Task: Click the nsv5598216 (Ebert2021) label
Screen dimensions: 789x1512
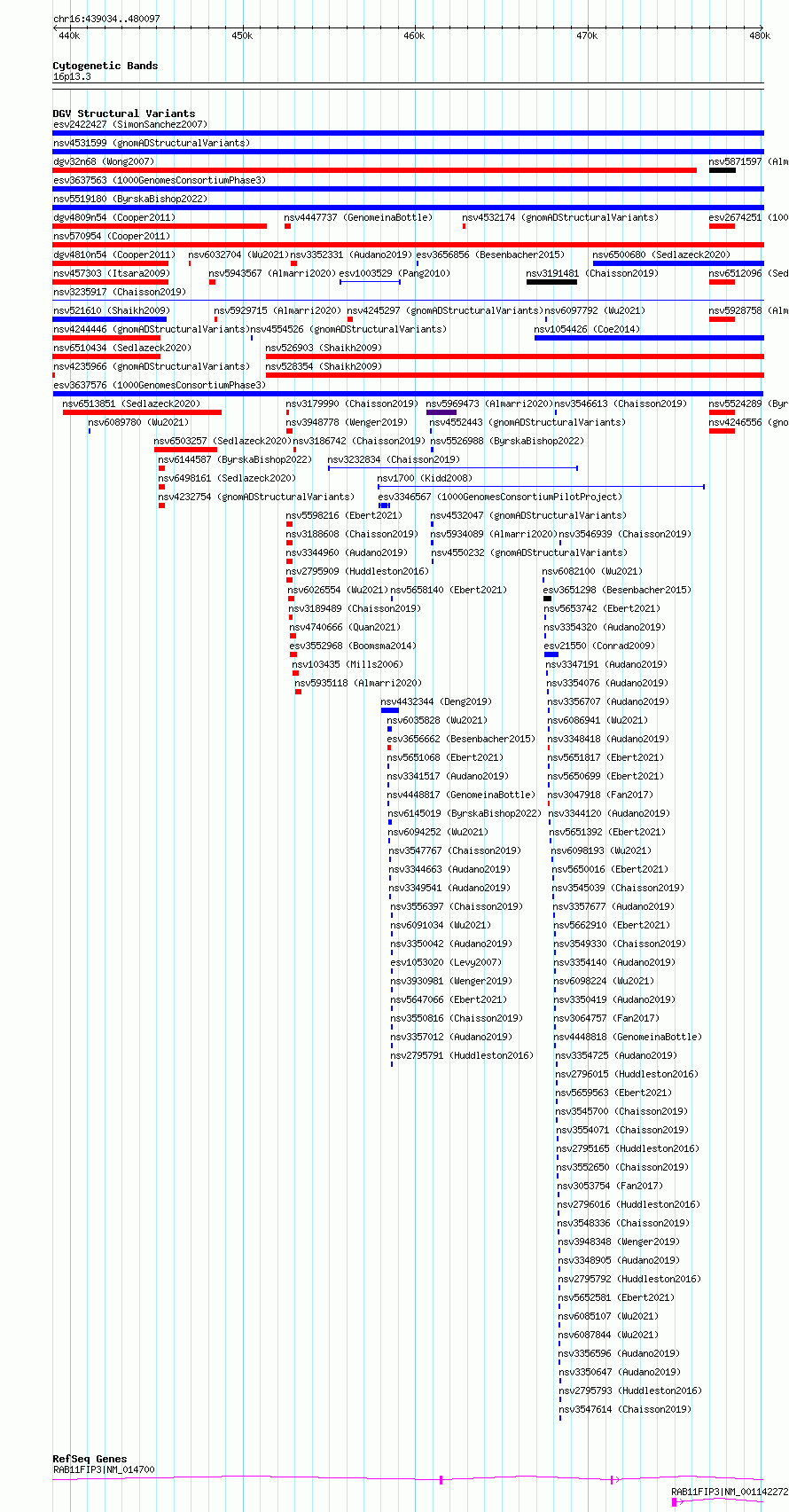Action: (x=344, y=516)
